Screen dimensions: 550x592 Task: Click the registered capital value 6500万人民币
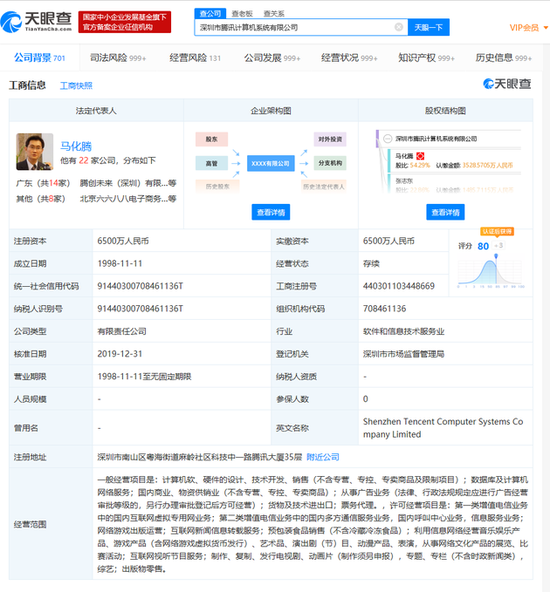tap(123, 241)
